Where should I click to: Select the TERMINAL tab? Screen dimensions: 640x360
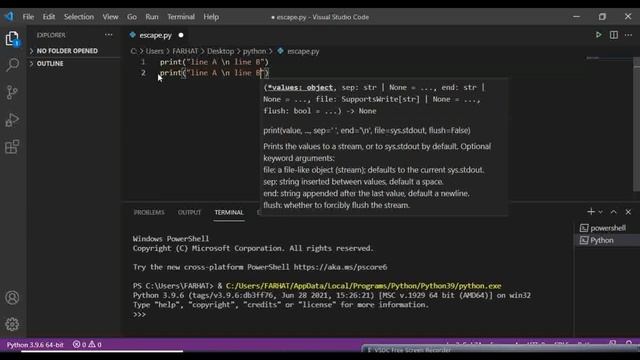(x=229, y=212)
